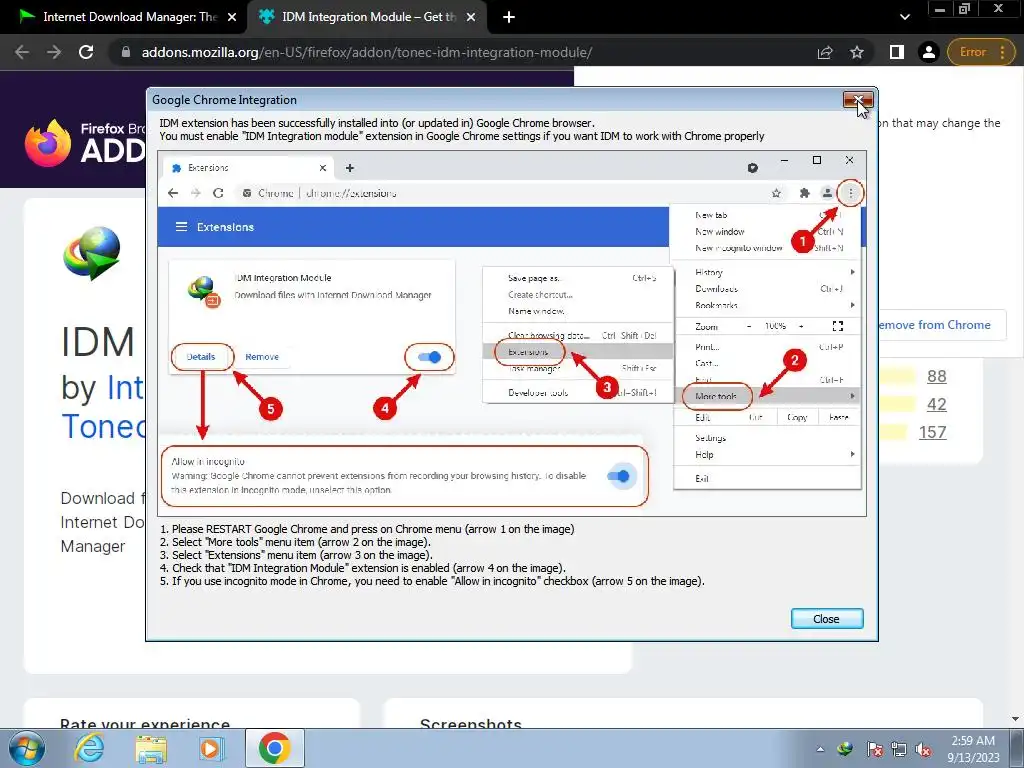The image size is (1024, 768).
Task: Show hidden system tray icons
Action: point(820,749)
